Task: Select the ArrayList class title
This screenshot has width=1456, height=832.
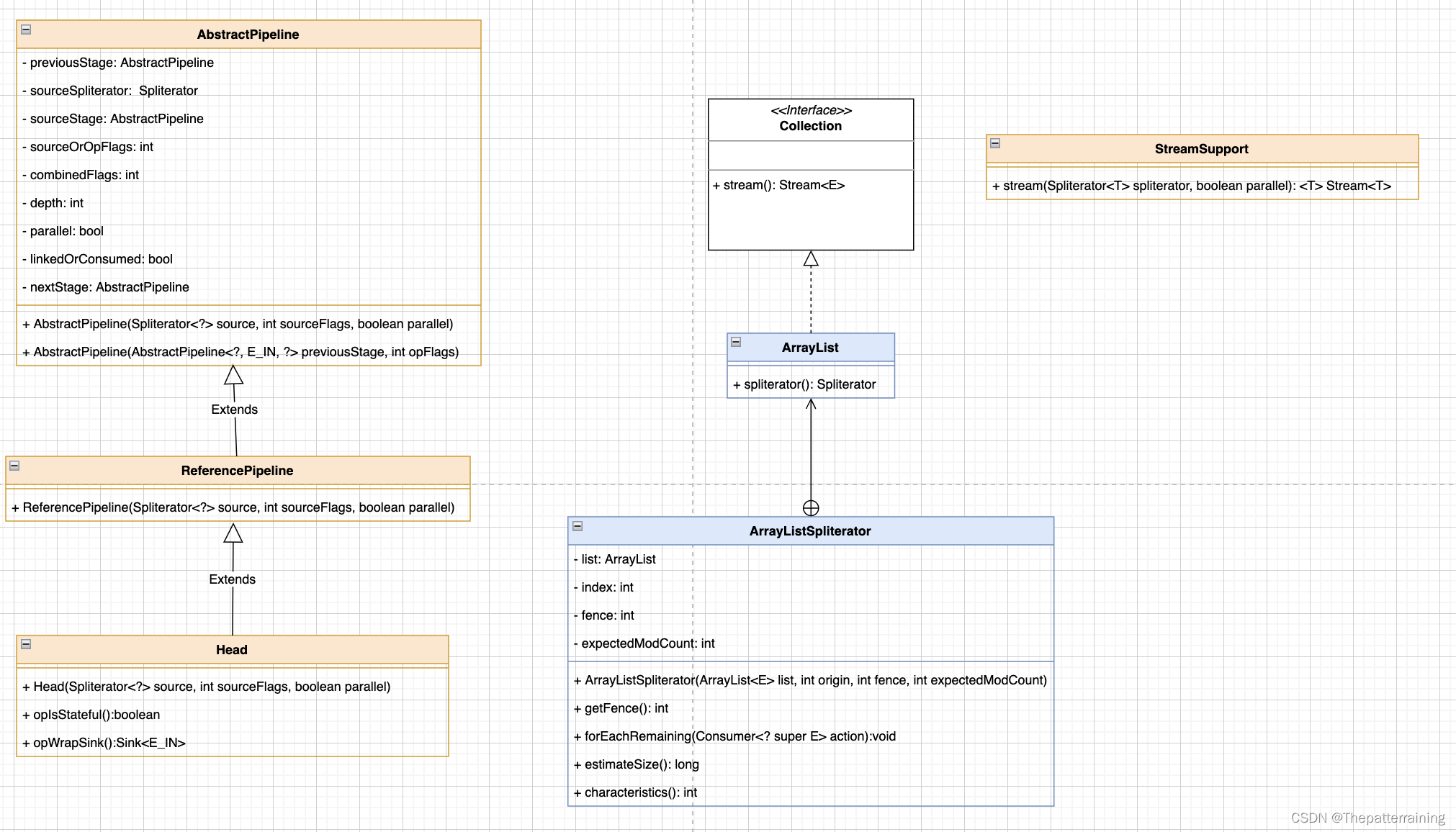Action: point(810,348)
